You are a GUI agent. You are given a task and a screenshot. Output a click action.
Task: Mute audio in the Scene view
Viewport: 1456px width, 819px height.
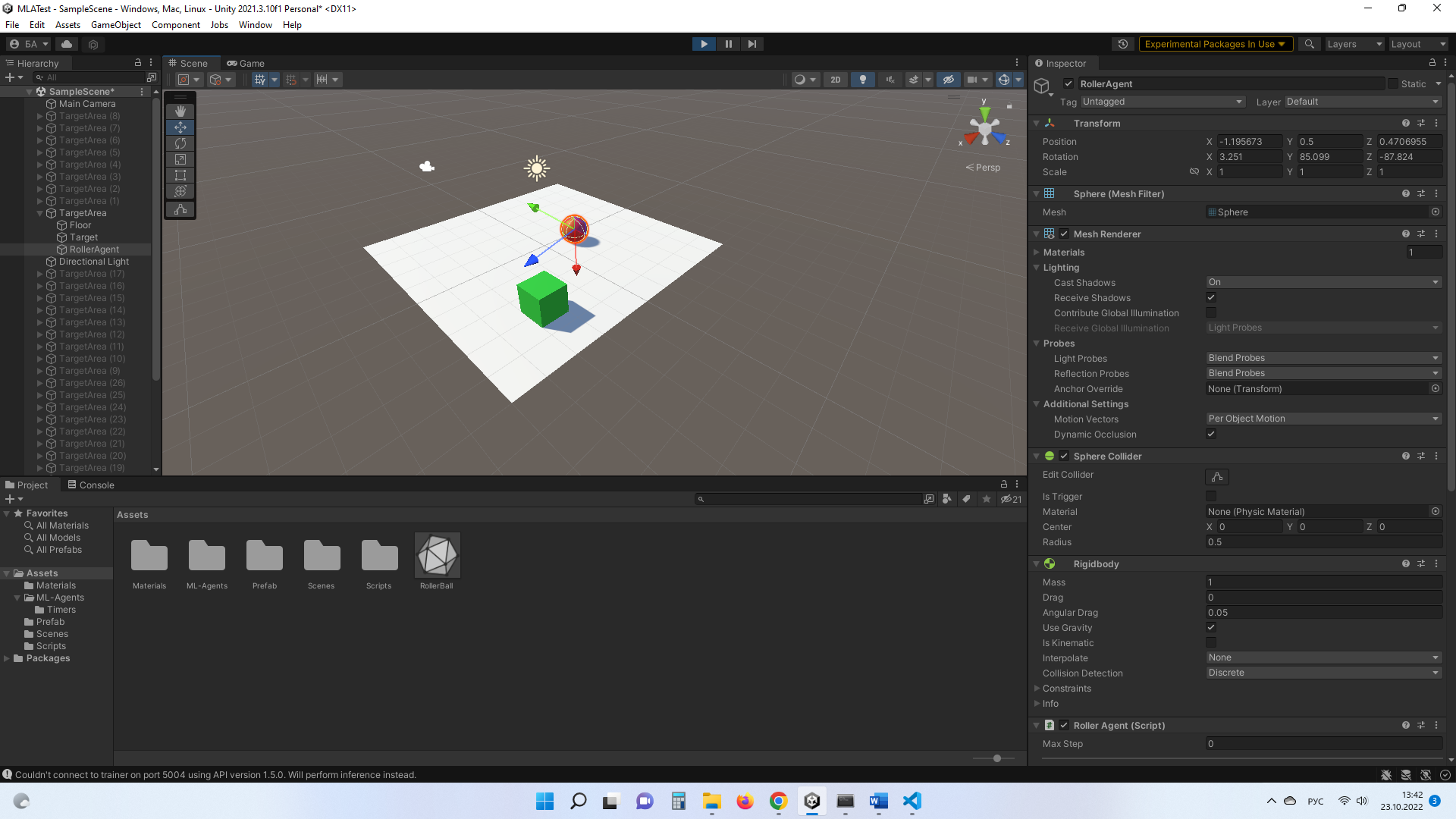click(x=890, y=80)
